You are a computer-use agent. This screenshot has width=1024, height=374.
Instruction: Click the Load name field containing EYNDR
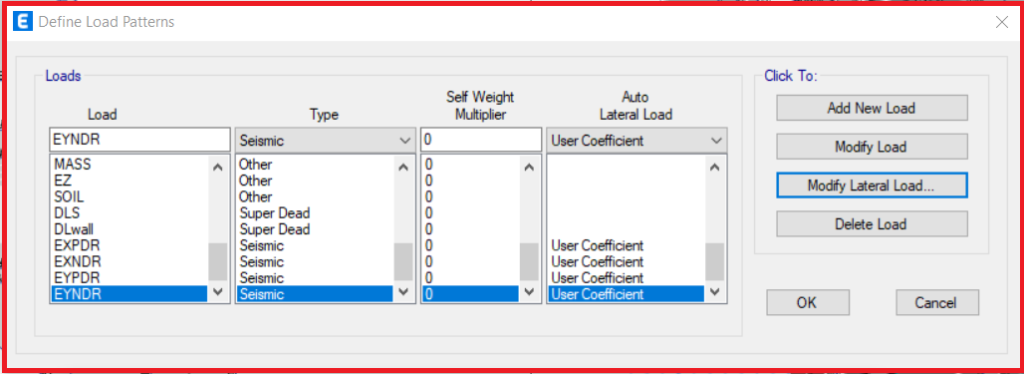pyautogui.click(x=140, y=140)
